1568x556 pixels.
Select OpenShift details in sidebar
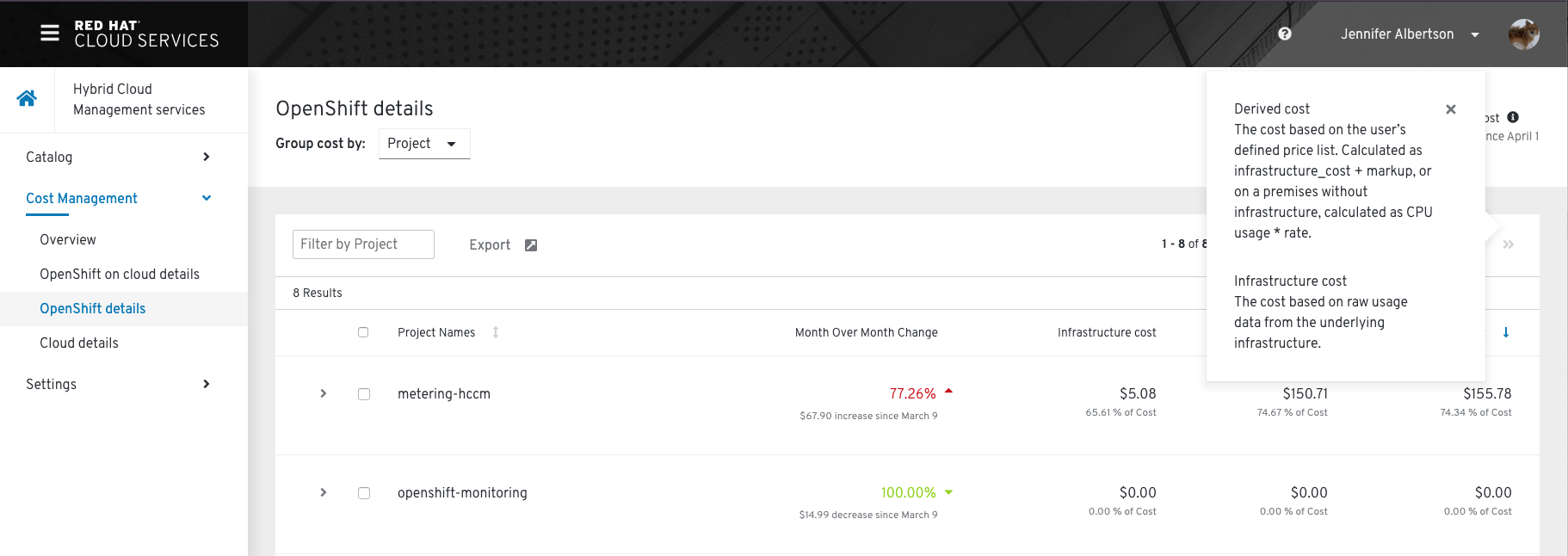93,308
